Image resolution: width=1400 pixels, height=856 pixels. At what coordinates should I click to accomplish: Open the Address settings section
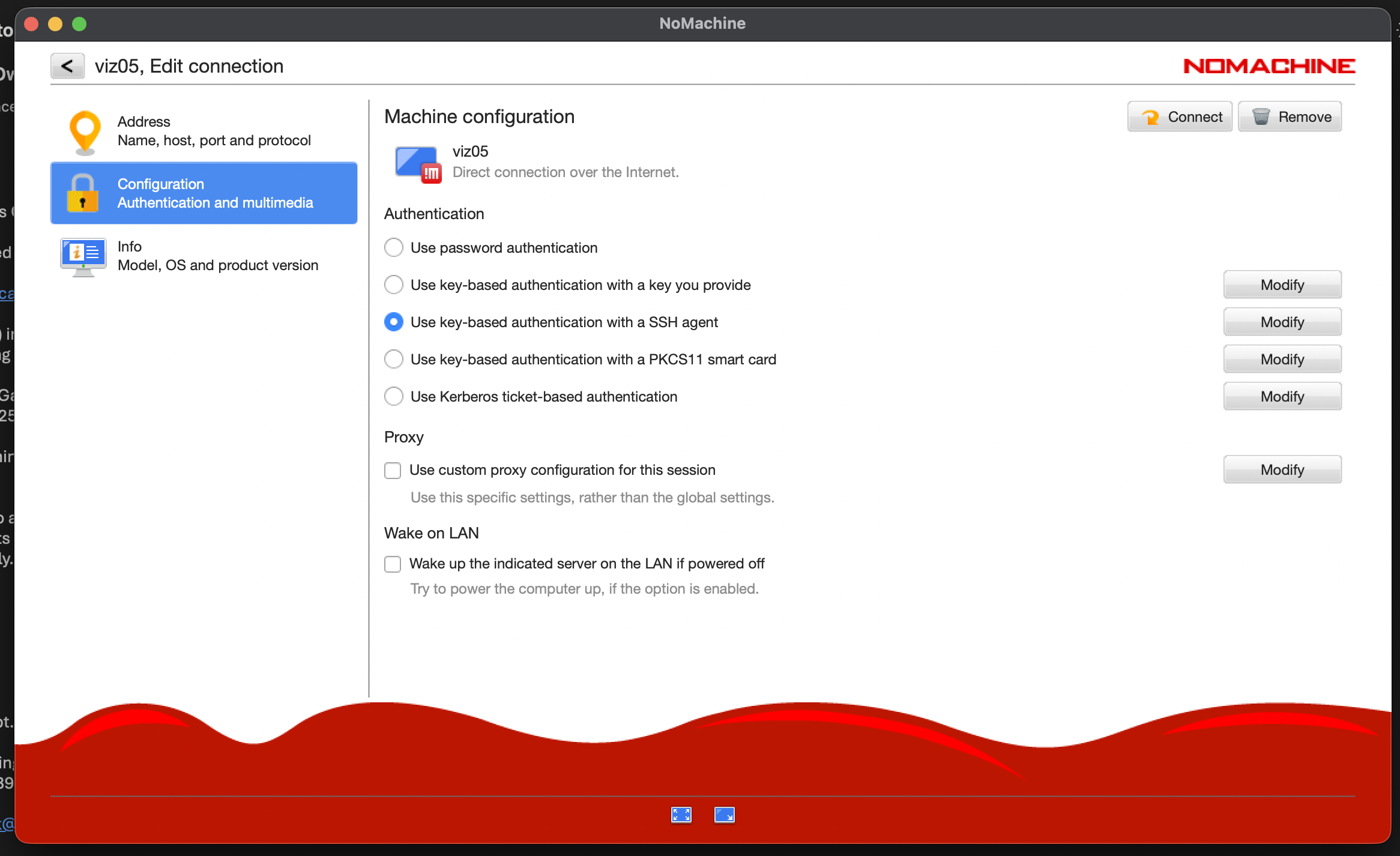point(214,131)
